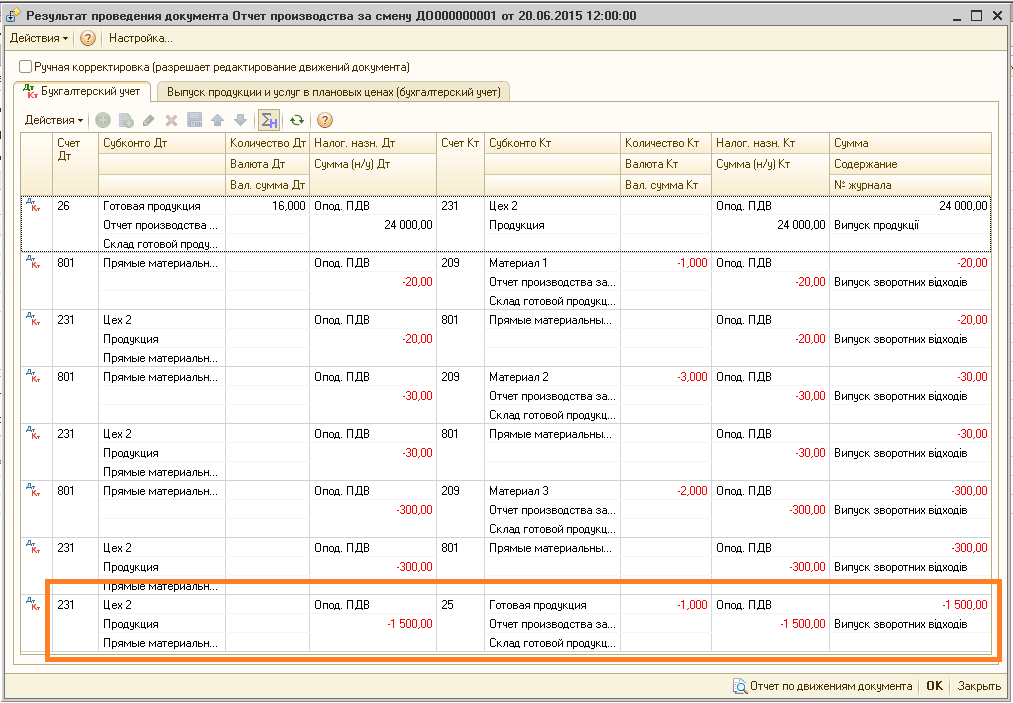Click the Finish editing toolbar icon
This screenshot has height=703, width=1013.
tap(194, 120)
